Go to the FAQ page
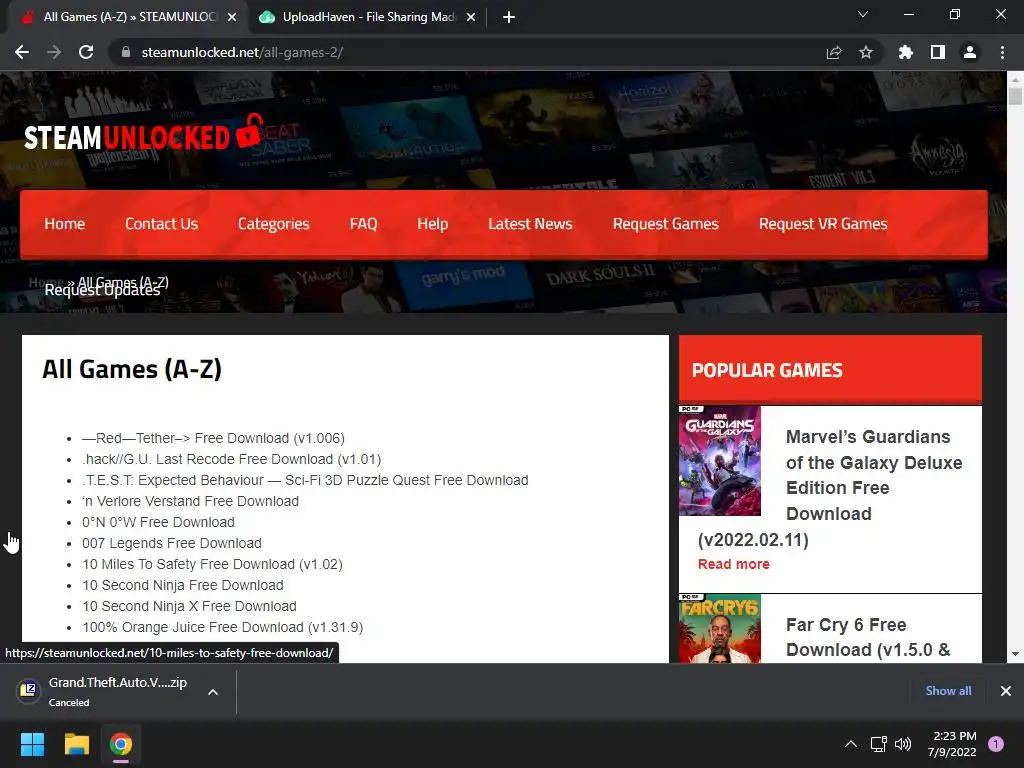The width and height of the screenshot is (1024, 768). tap(363, 224)
